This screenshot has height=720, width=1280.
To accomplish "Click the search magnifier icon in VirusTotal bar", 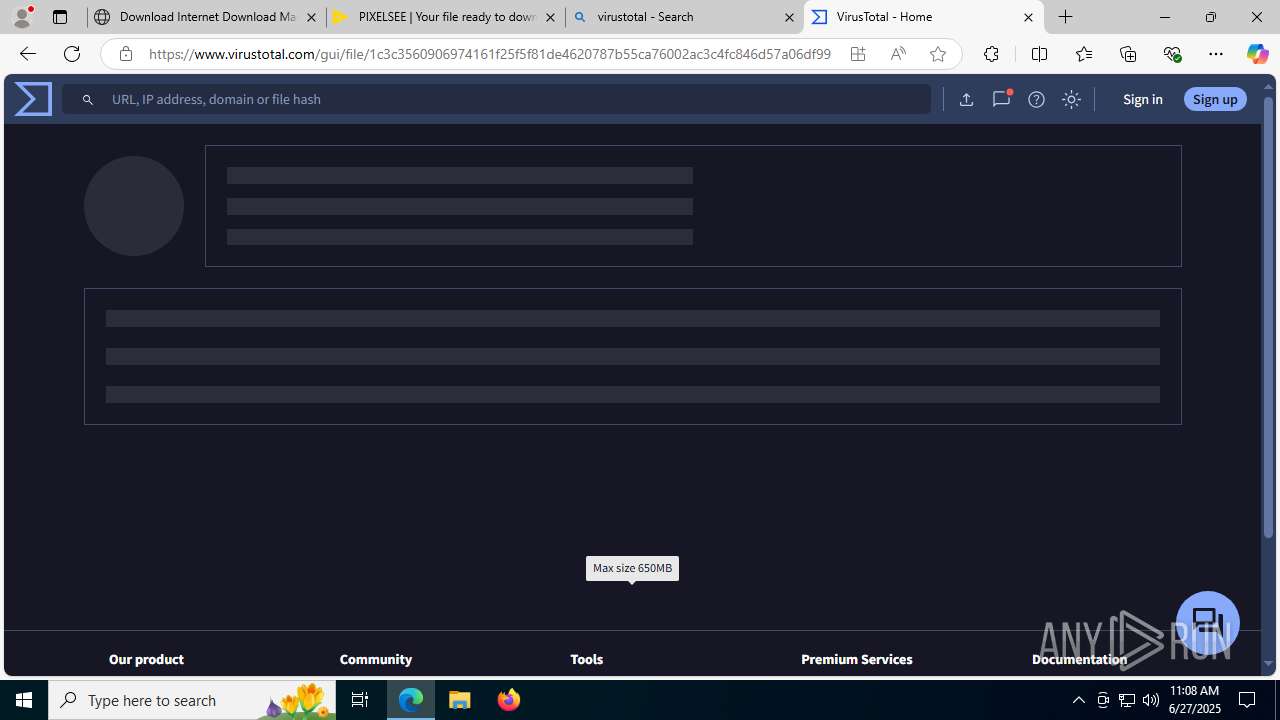I will (x=88, y=99).
